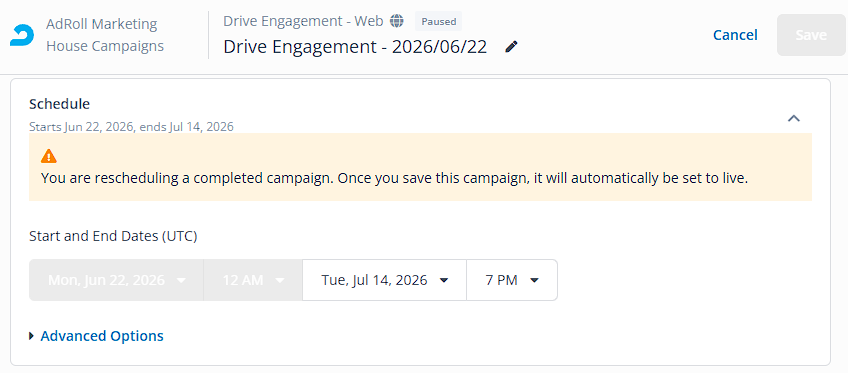Open the 12 AM start time dropdown
This screenshot has width=848, height=373.
click(x=253, y=280)
